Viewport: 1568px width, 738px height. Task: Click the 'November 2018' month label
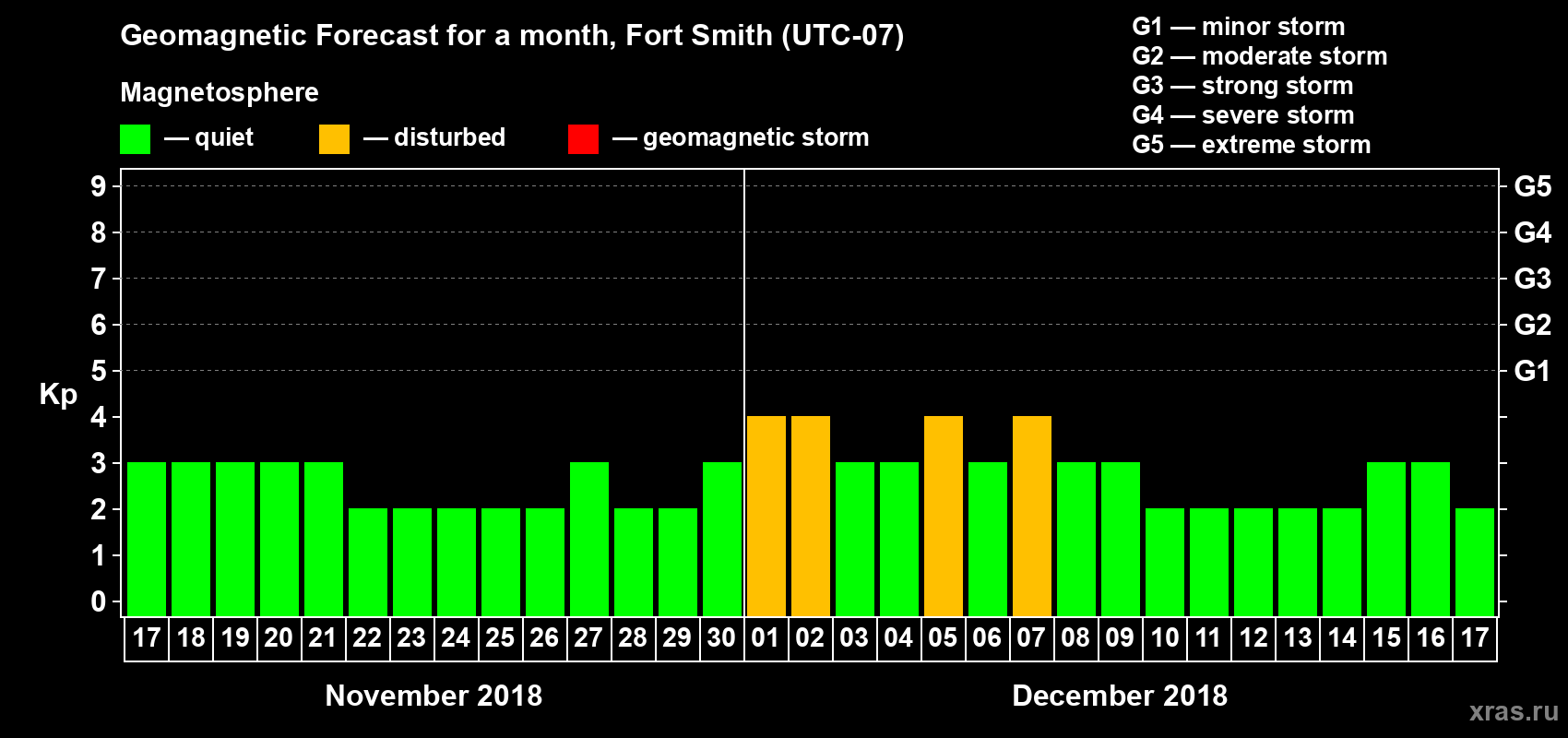[434, 696]
